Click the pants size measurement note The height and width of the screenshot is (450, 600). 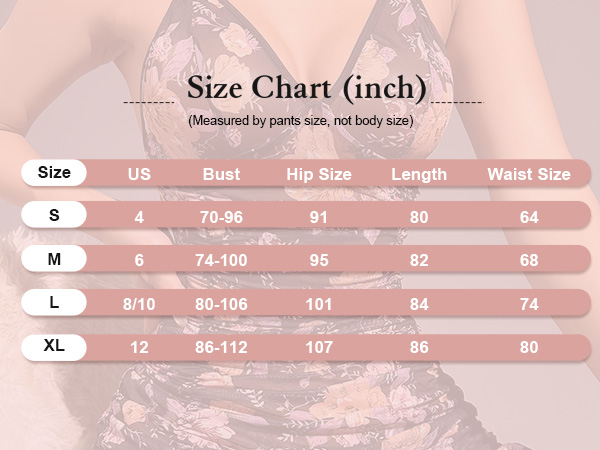point(301,121)
